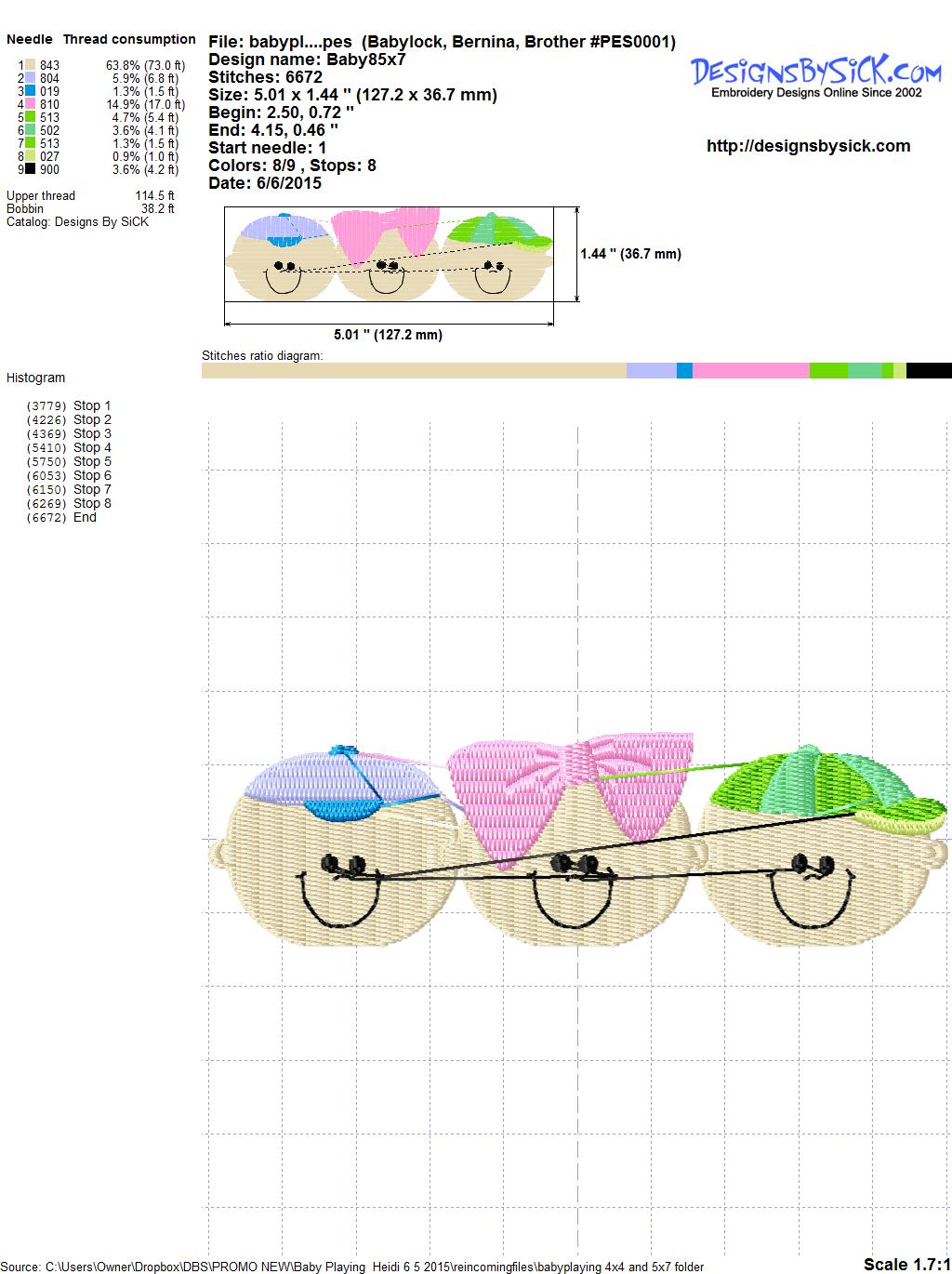Click Stop 8 in the histogram
This screenshot has width=952, height=1274.
pyautogui.click(x=92, y=503)
